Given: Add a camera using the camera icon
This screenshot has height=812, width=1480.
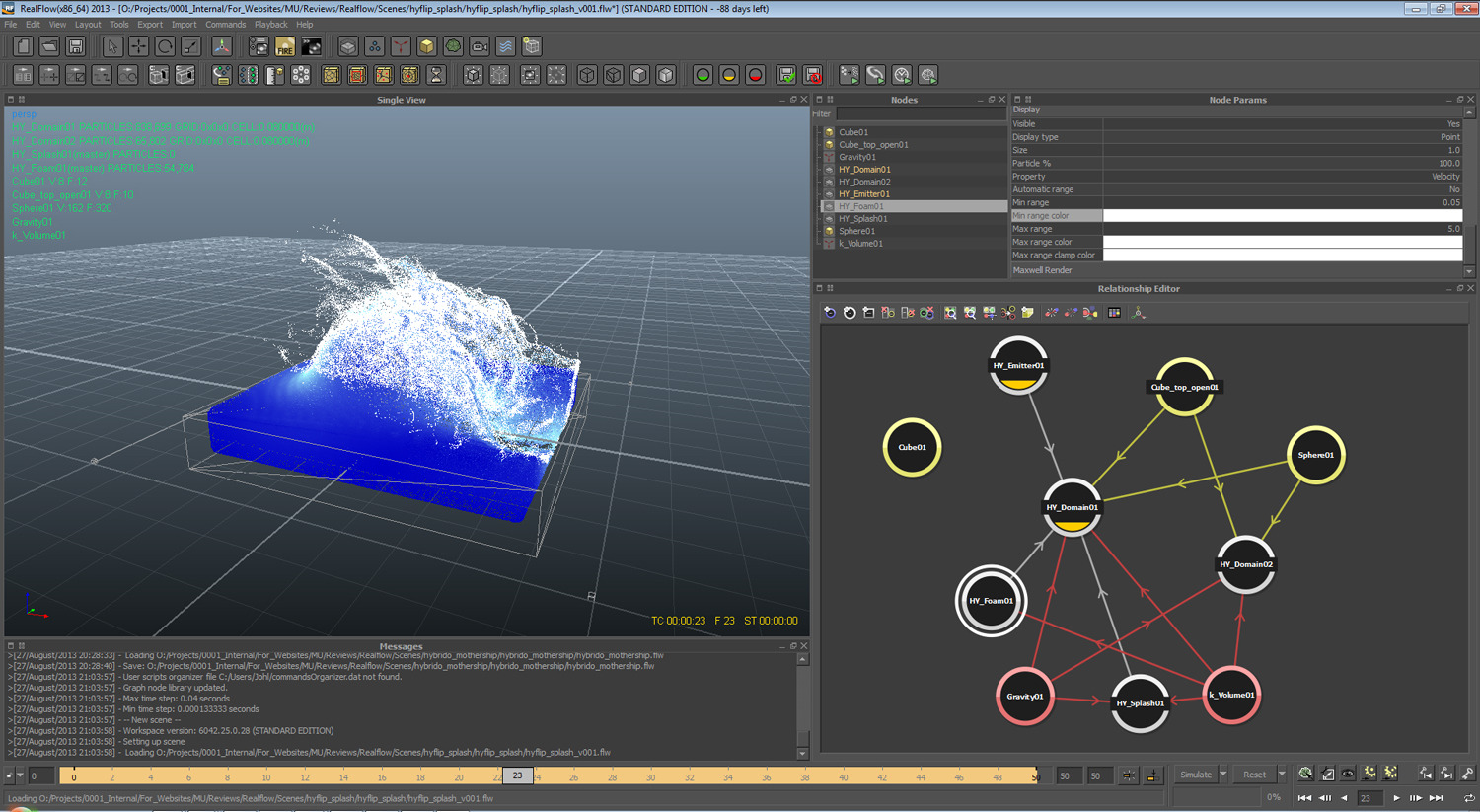Looking at the screenshot, I should (x=480, y=46).
